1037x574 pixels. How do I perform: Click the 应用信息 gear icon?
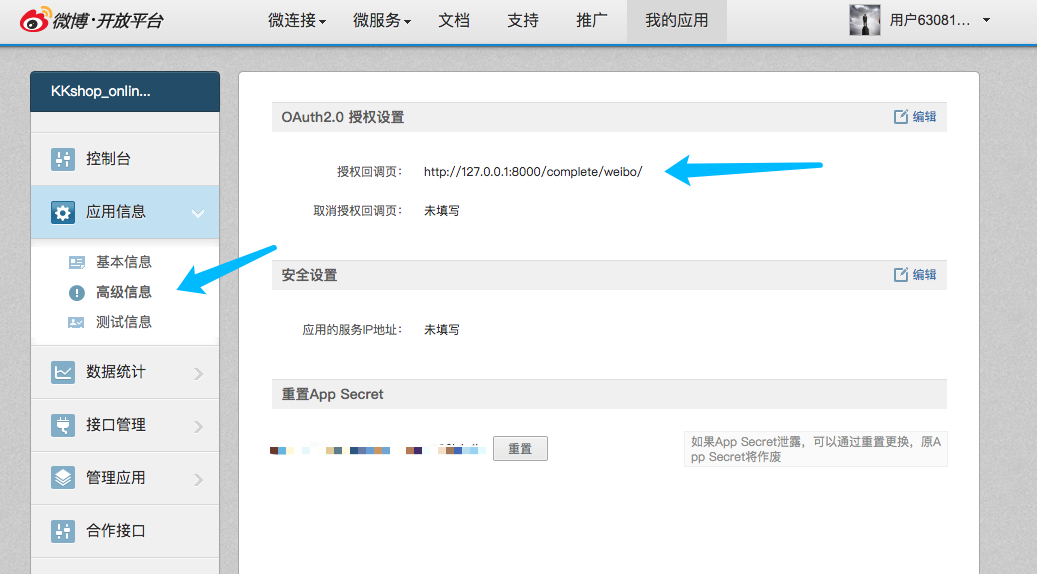pos(63,212)
